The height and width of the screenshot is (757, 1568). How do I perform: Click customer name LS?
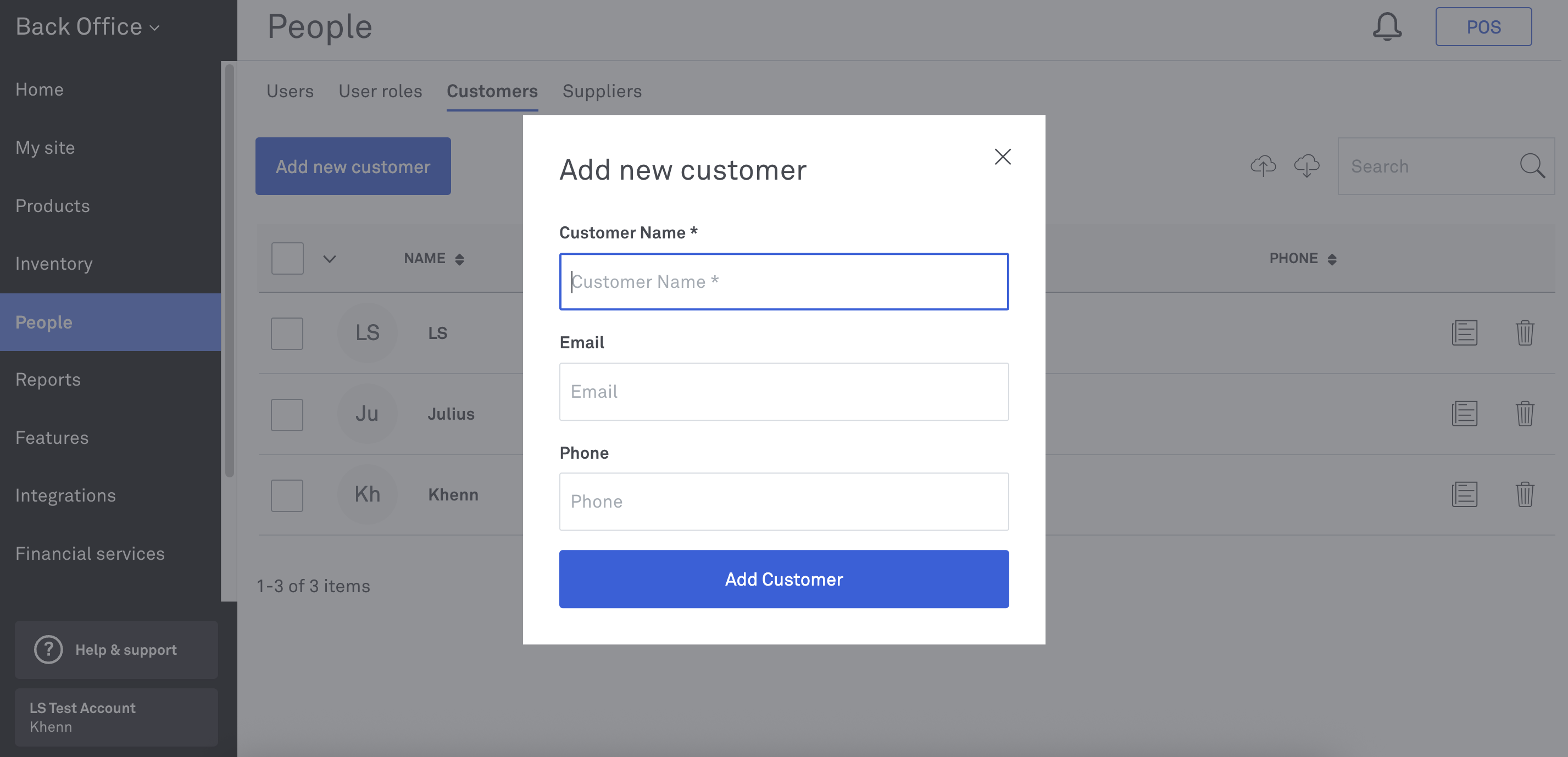click(438, 333)
